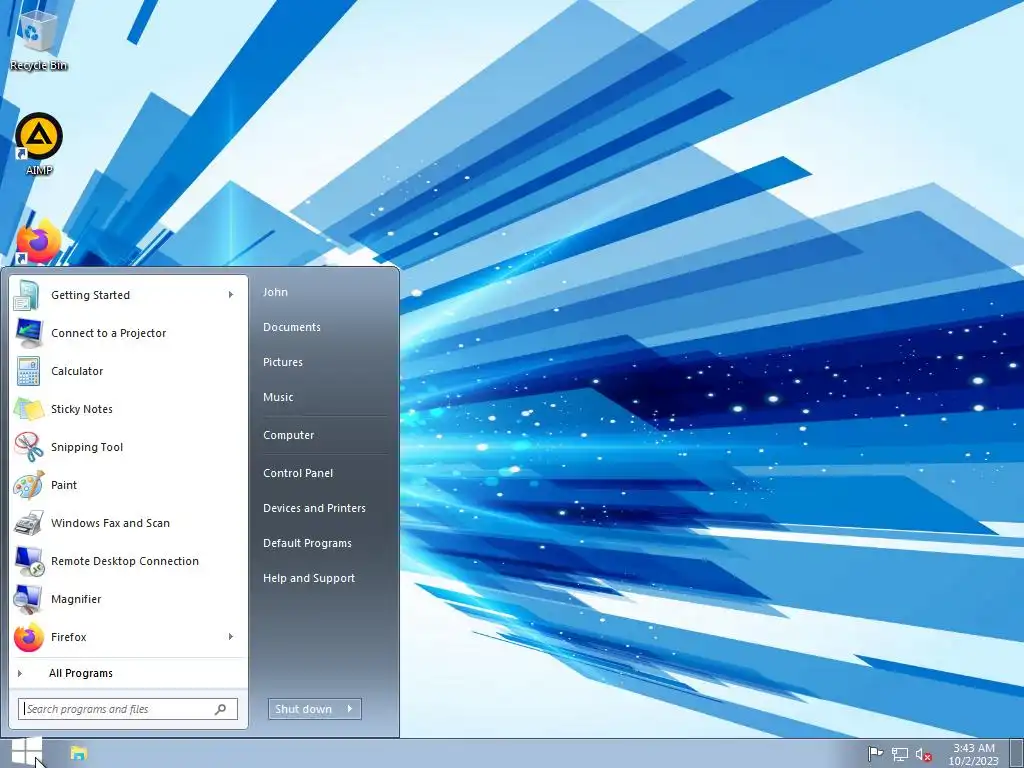Open Computer from the Start menu
The width and height of the screenshot is (1024, 768).
(x=288, y=435)
